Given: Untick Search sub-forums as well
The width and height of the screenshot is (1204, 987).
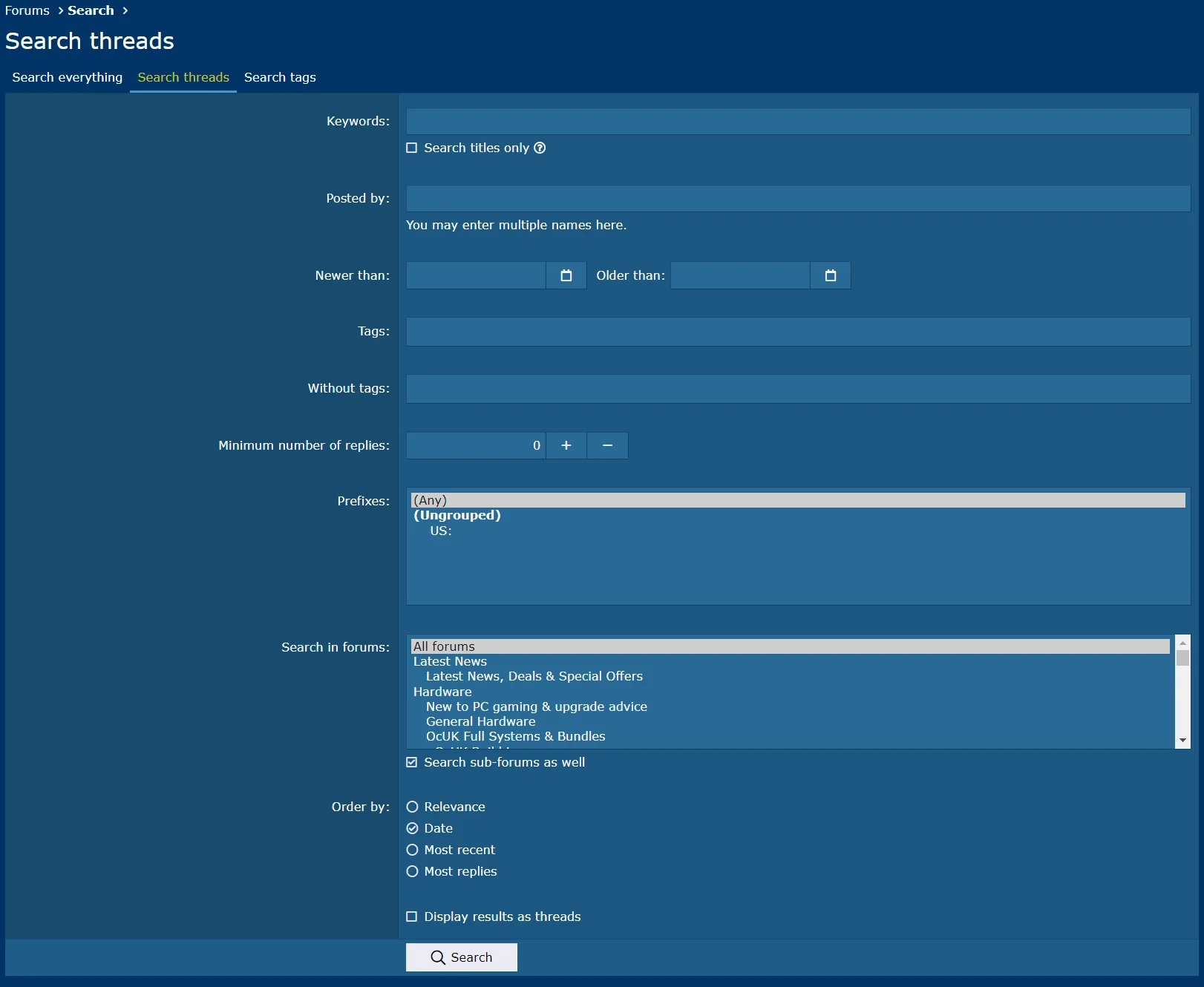Looking at the screenshot, I should pyautogui.click(x=412, y=762).
